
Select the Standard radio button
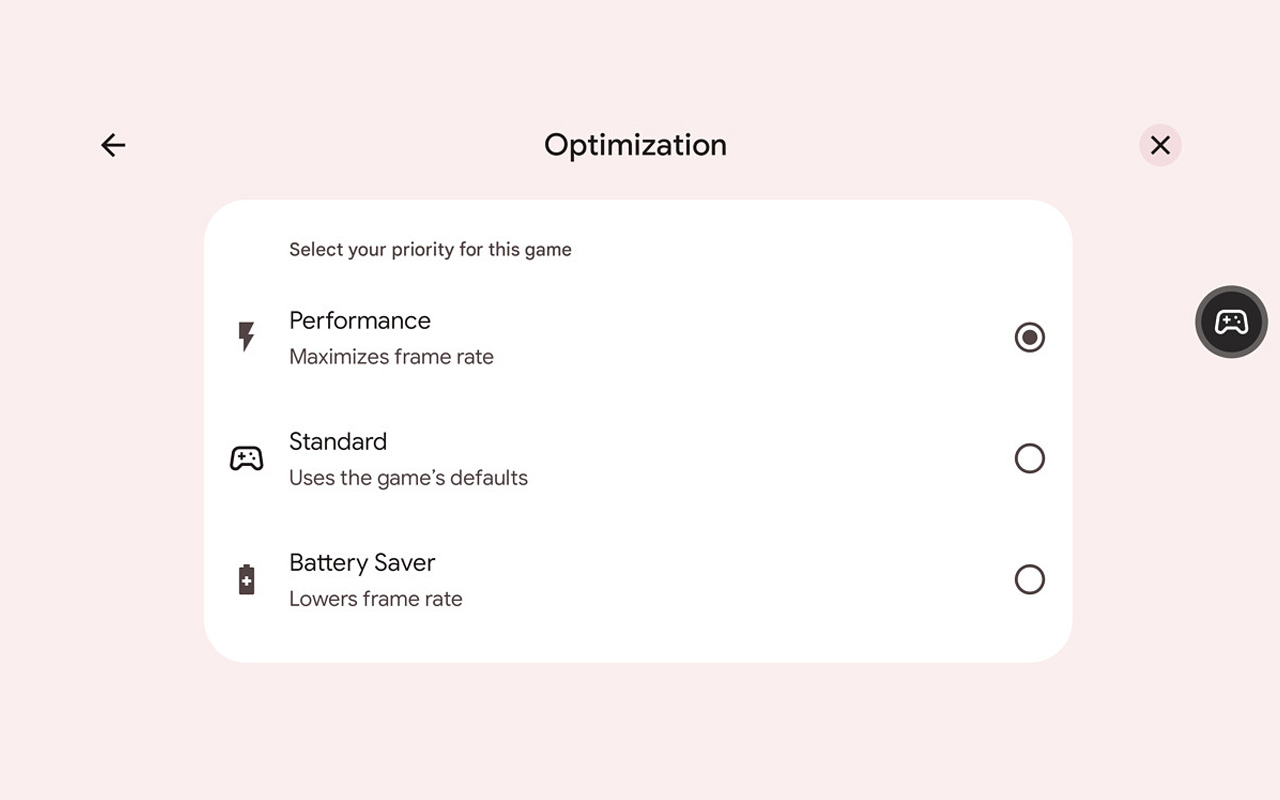tap(1029, 458)
